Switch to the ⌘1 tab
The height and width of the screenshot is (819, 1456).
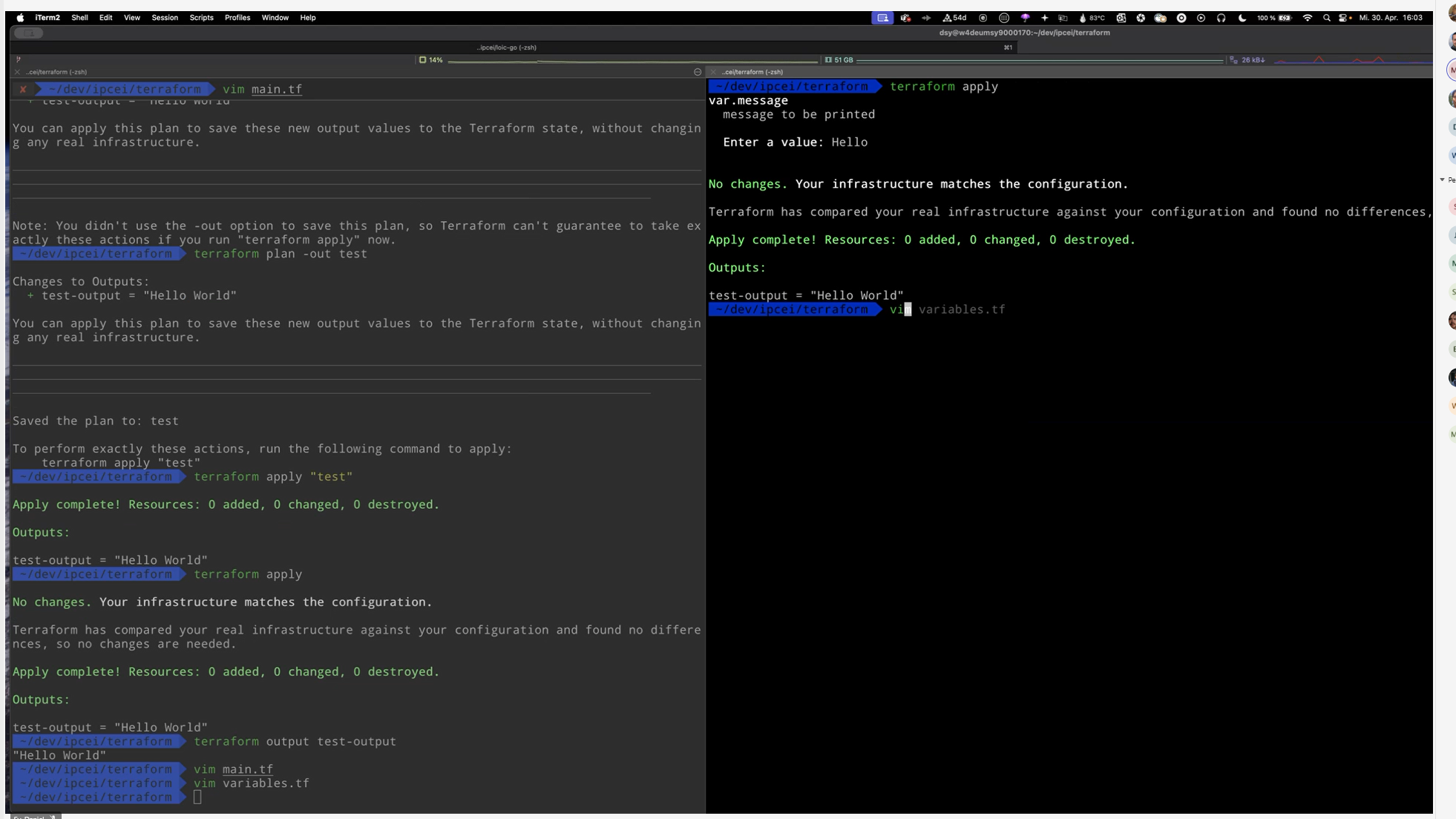point(1008,47)
